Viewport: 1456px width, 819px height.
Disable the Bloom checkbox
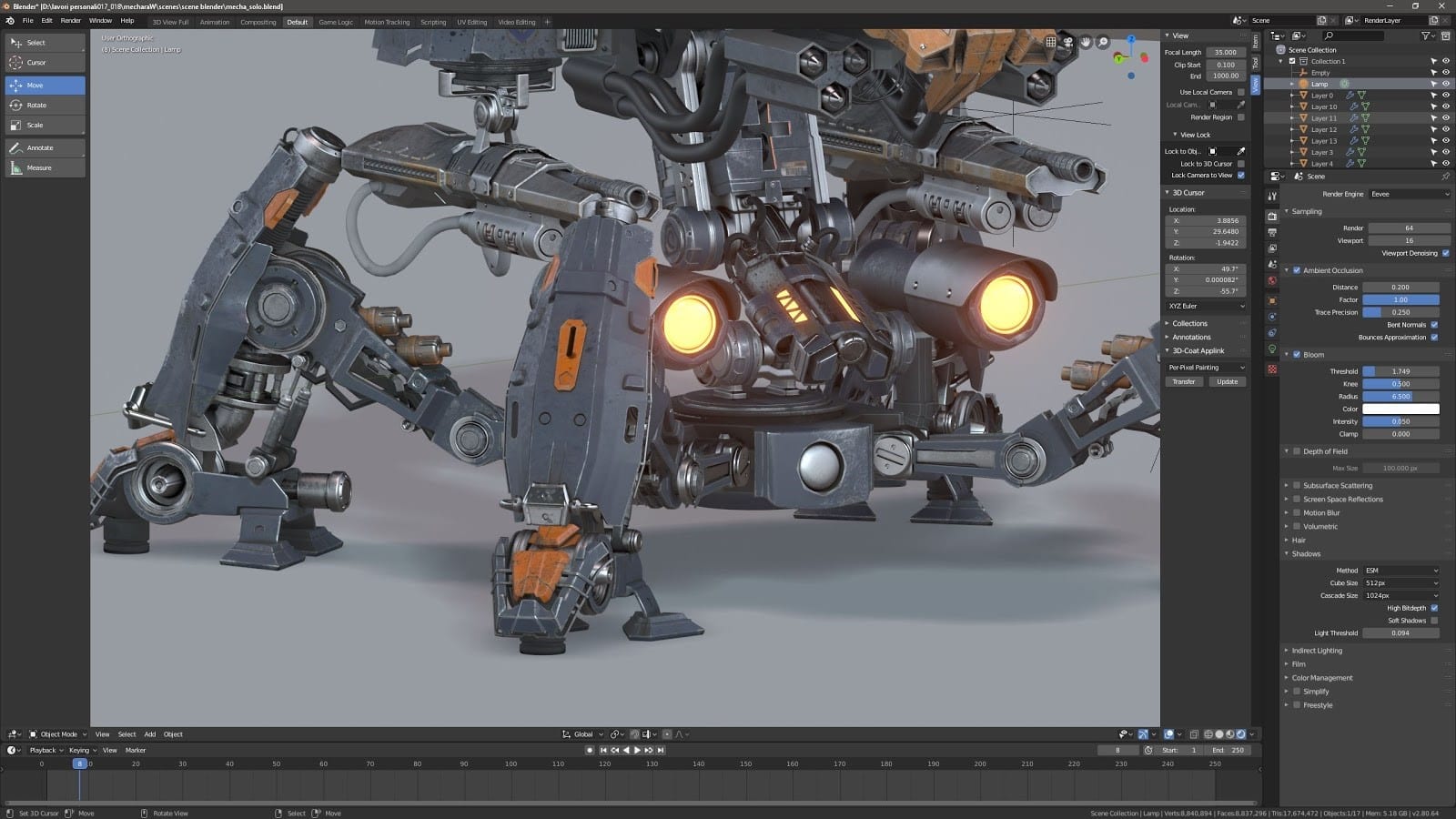[1297, 355]
